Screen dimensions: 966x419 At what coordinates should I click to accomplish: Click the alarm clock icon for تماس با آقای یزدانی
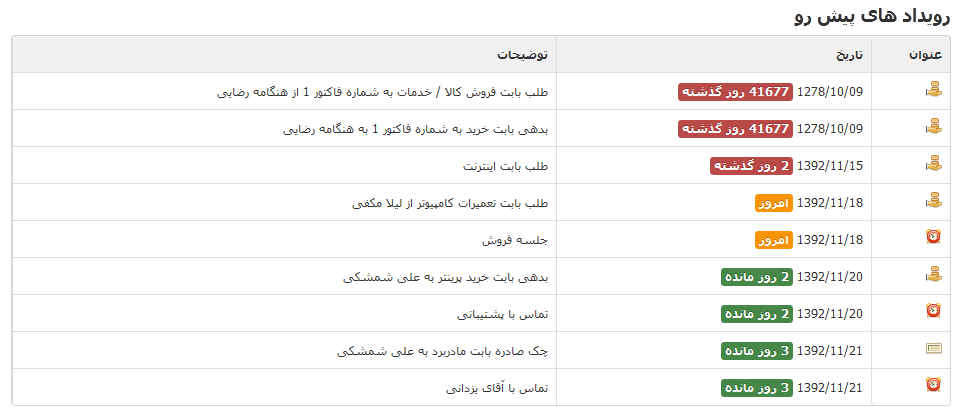[x=933, y=386]
